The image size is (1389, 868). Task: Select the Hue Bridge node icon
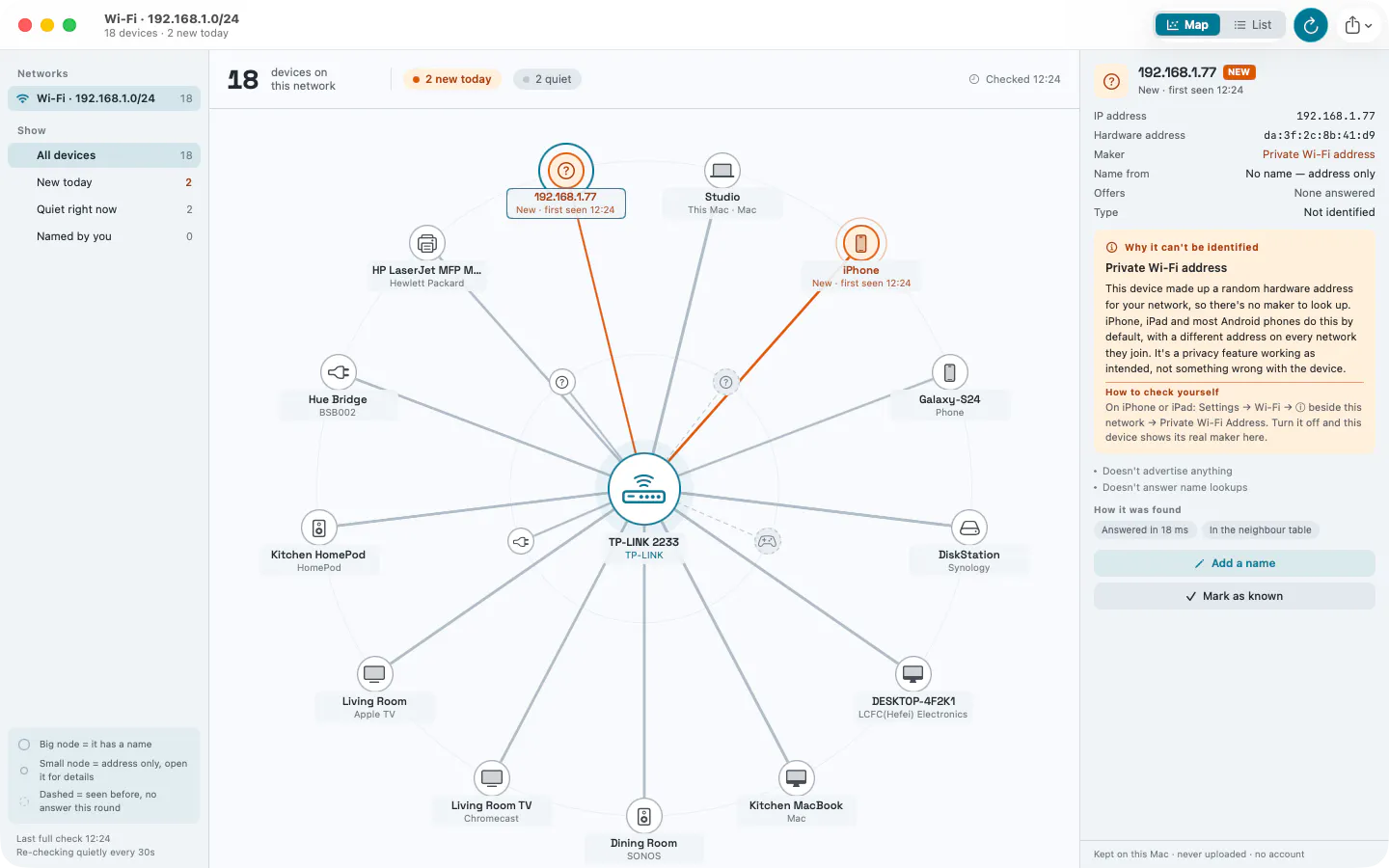coord(339,372)
